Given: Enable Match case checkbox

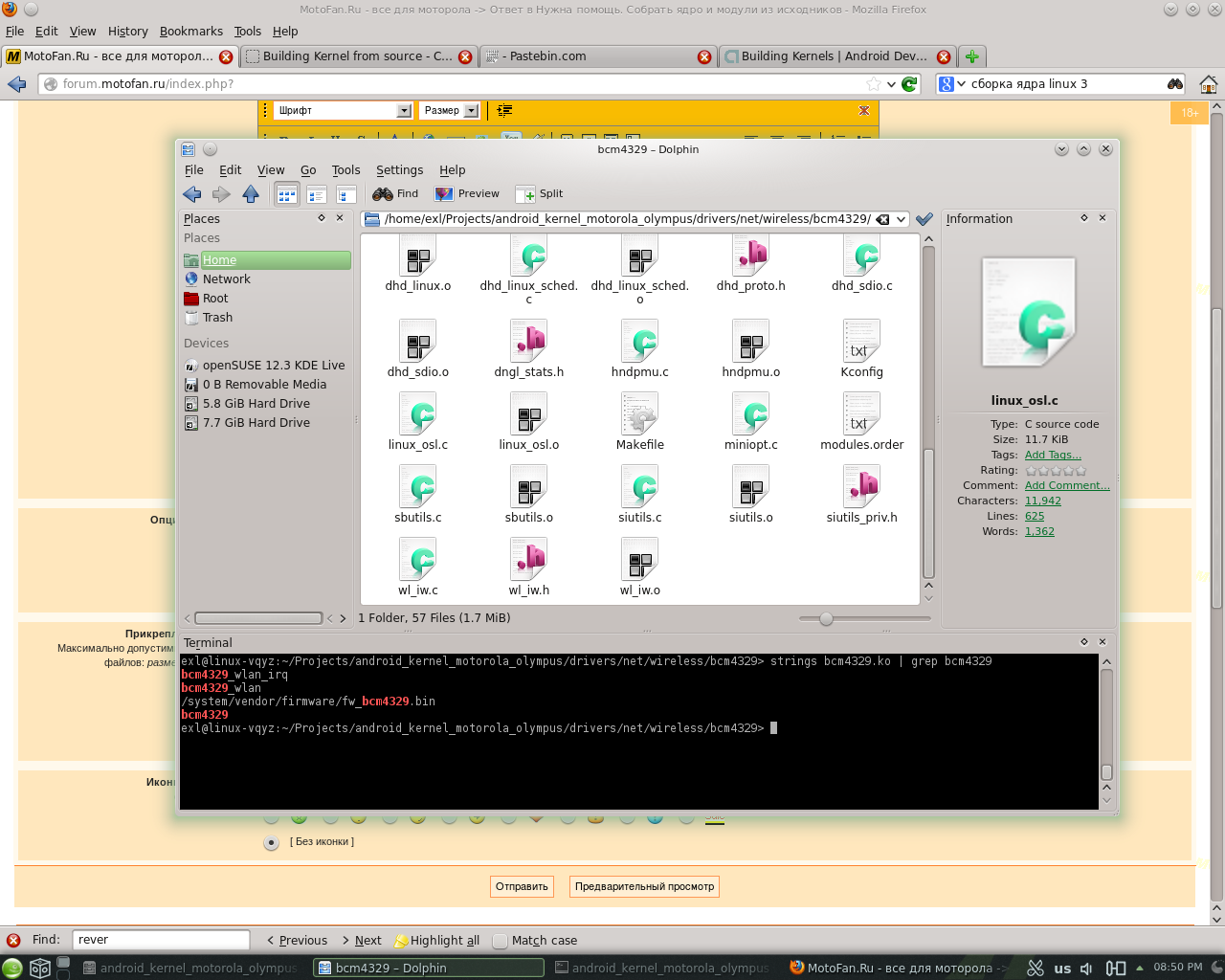Looking at the screenshot, I should pos(500,941).
